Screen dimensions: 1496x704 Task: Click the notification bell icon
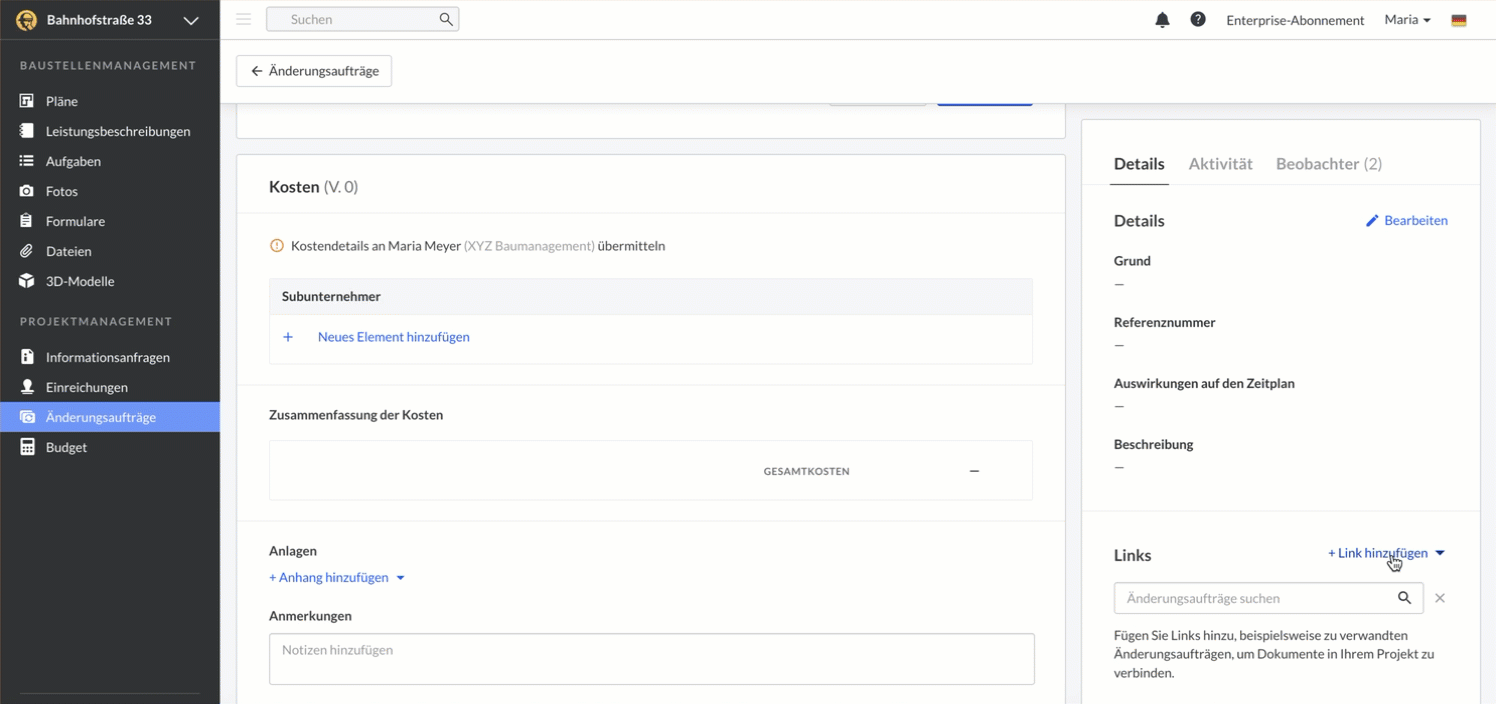point(1162,20)
